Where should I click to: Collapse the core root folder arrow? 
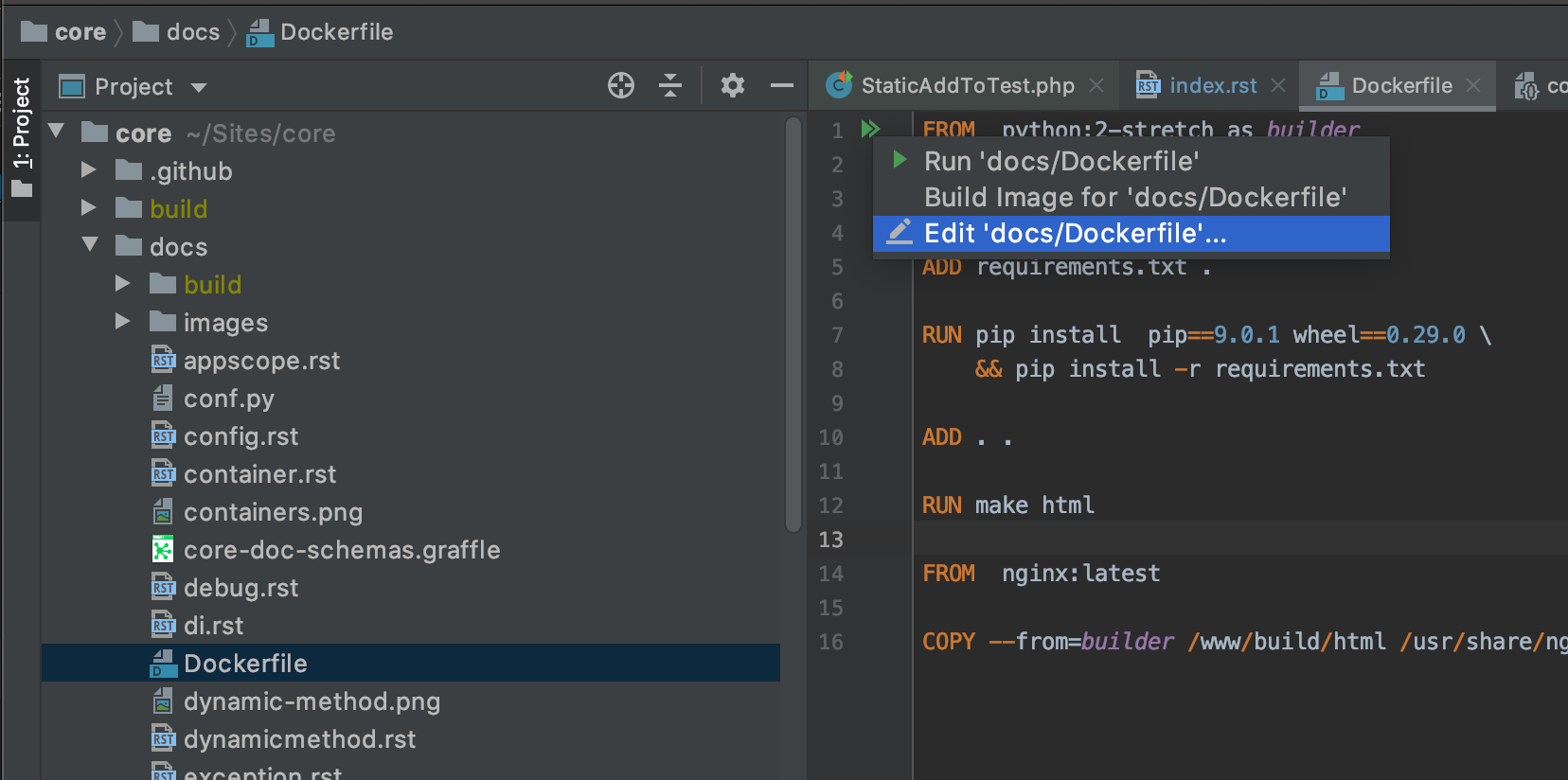[x=57, y=131]
